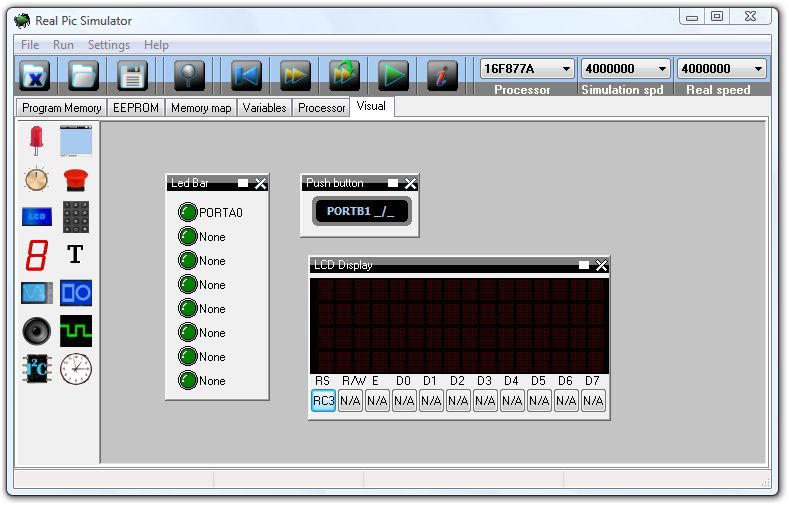789x505 pixels.
Task: Switch to the Processor tab
Action: pos(322,108)
